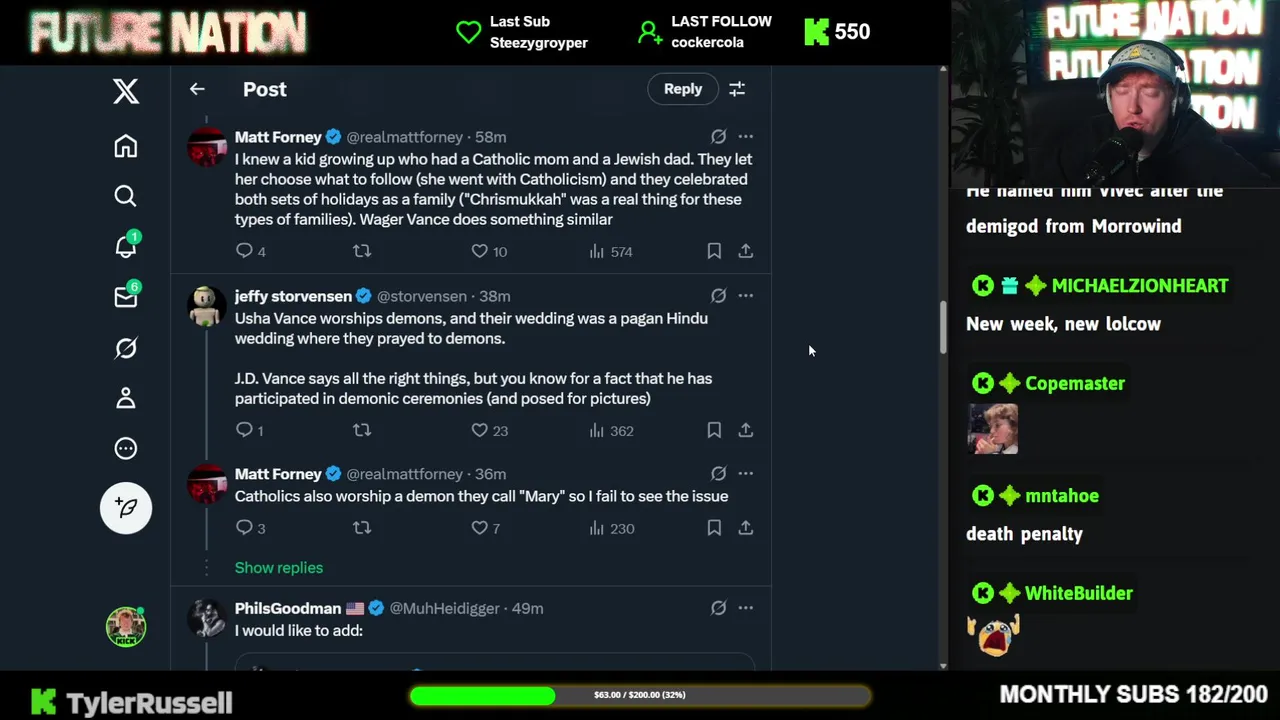Like jeffy storvensen's post with 23 likes
The image size is (1280, 720).
pos(480,430)
